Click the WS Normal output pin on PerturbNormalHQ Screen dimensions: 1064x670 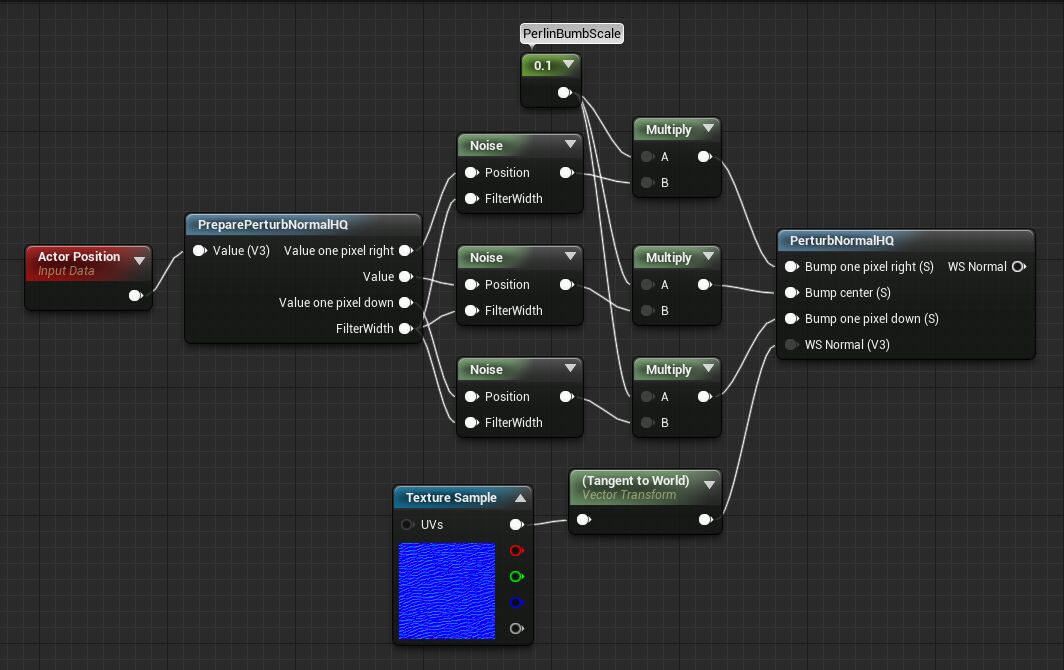click(1018, 267)
